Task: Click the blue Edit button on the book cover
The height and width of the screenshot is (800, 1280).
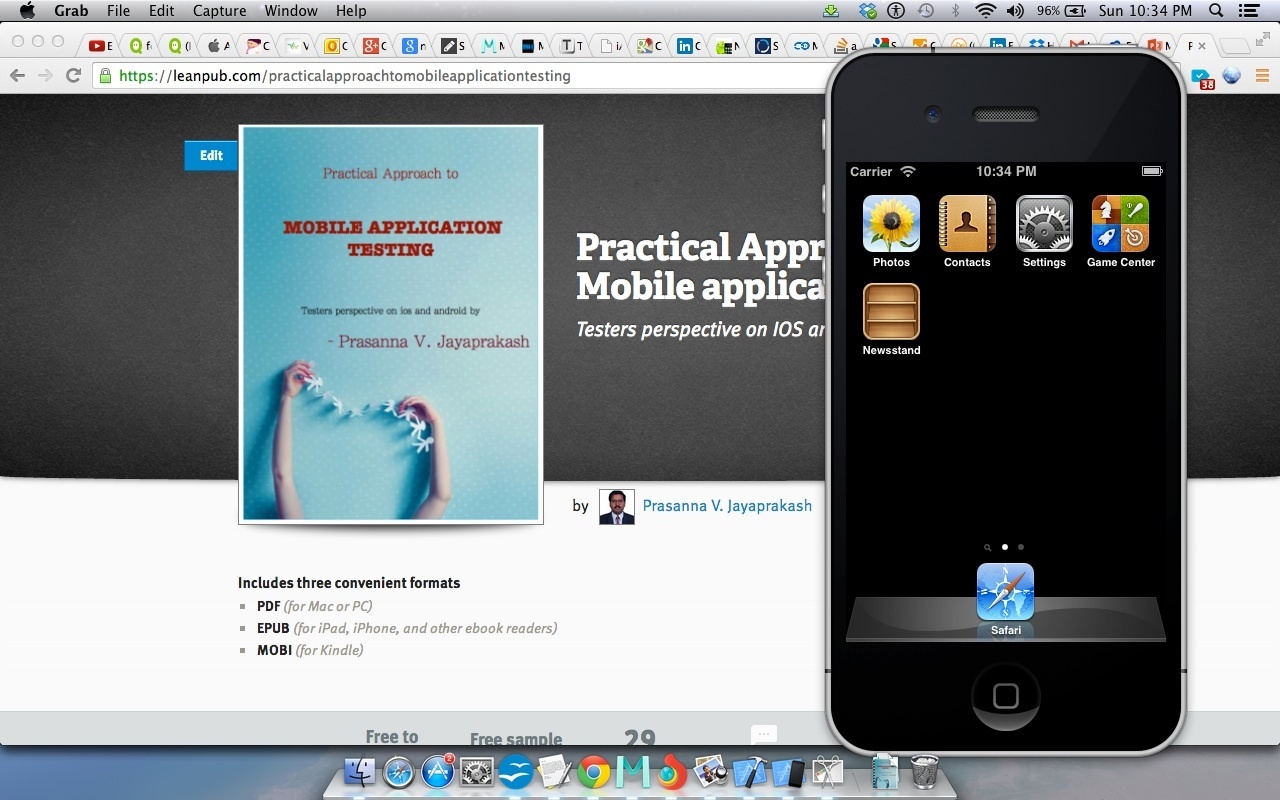Action: click(210, 155)
